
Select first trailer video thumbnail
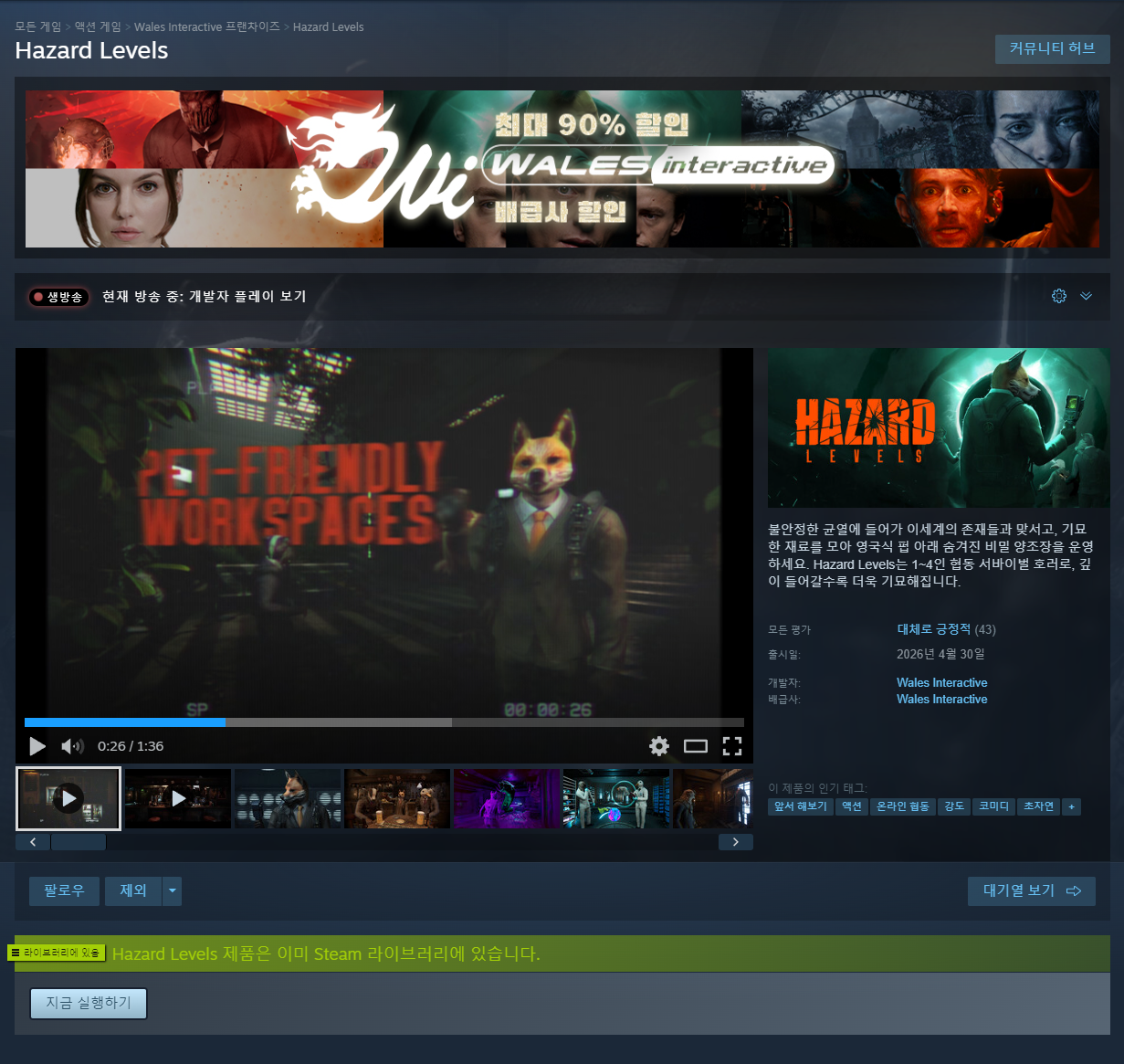click(68, 798)
